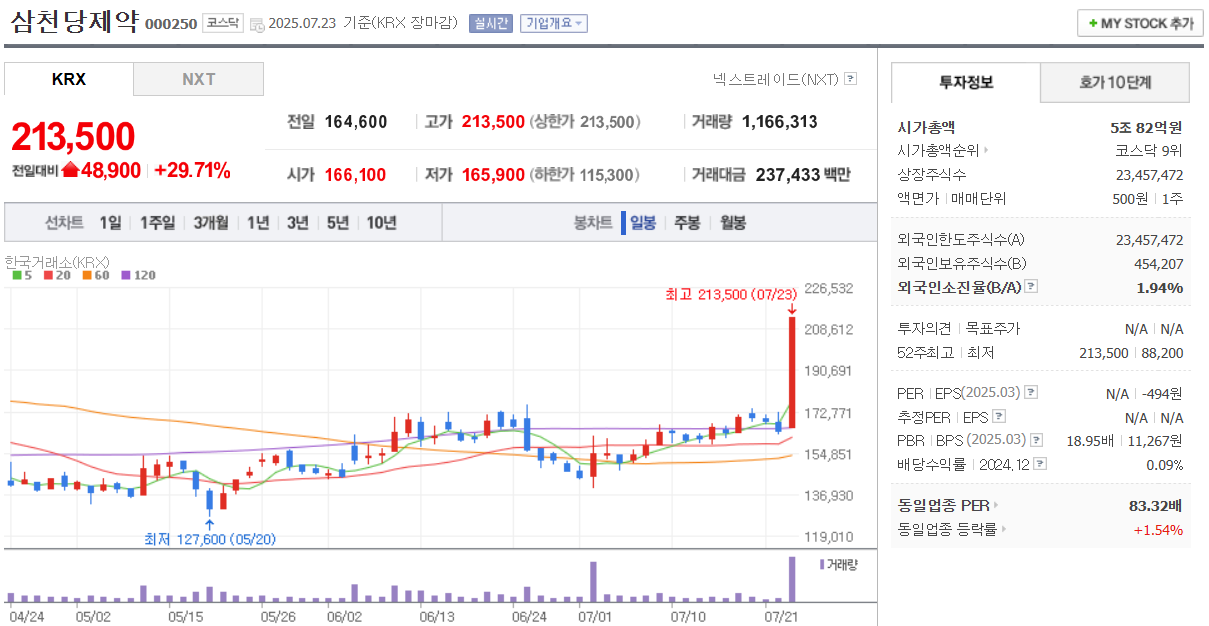Click the tall red 07/23 candlestick
The image size is (1209, 626).
[x=792, y=372]
